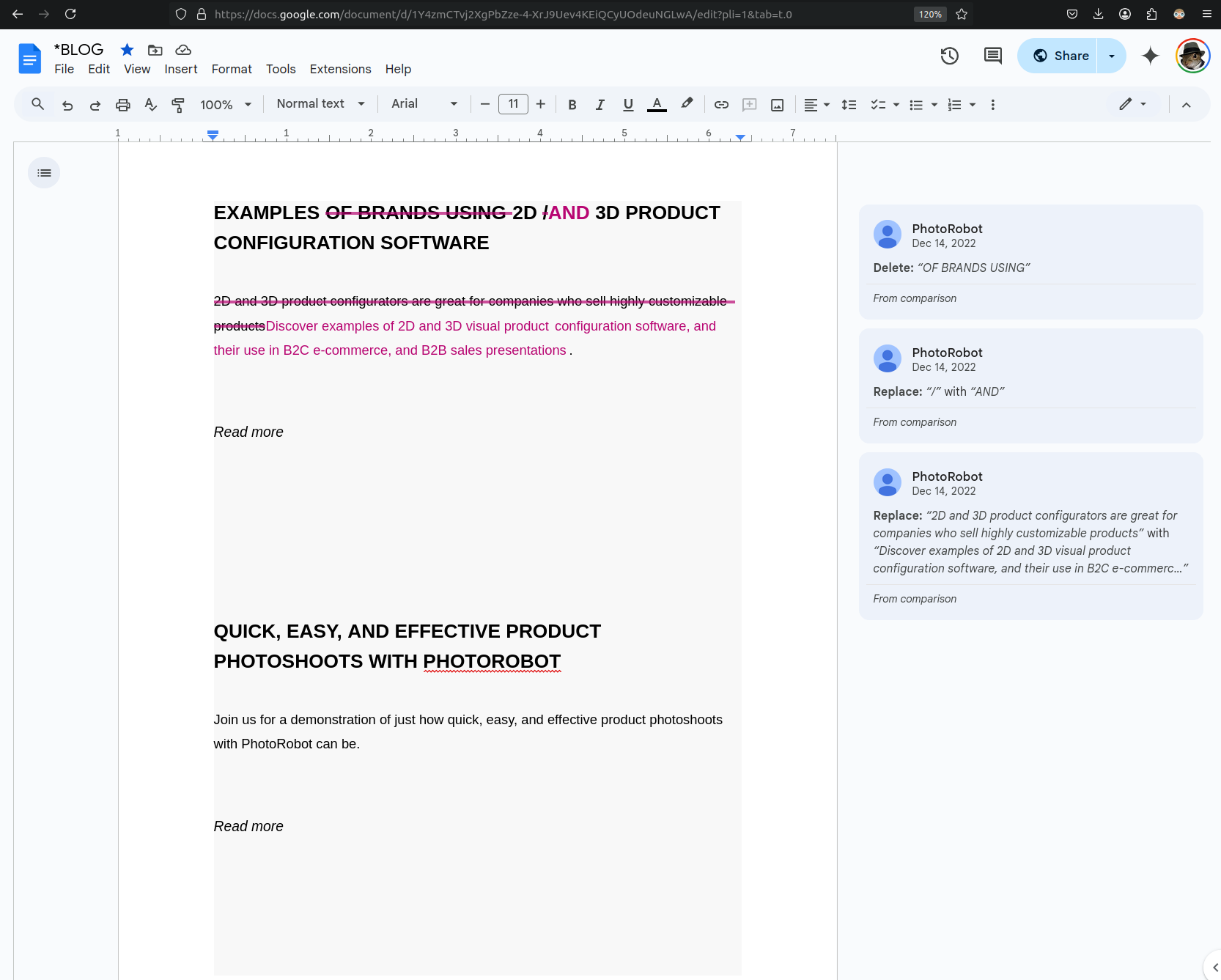Star the BLOG document
This screenshot has width=1221, height=980.
[127, 50]
